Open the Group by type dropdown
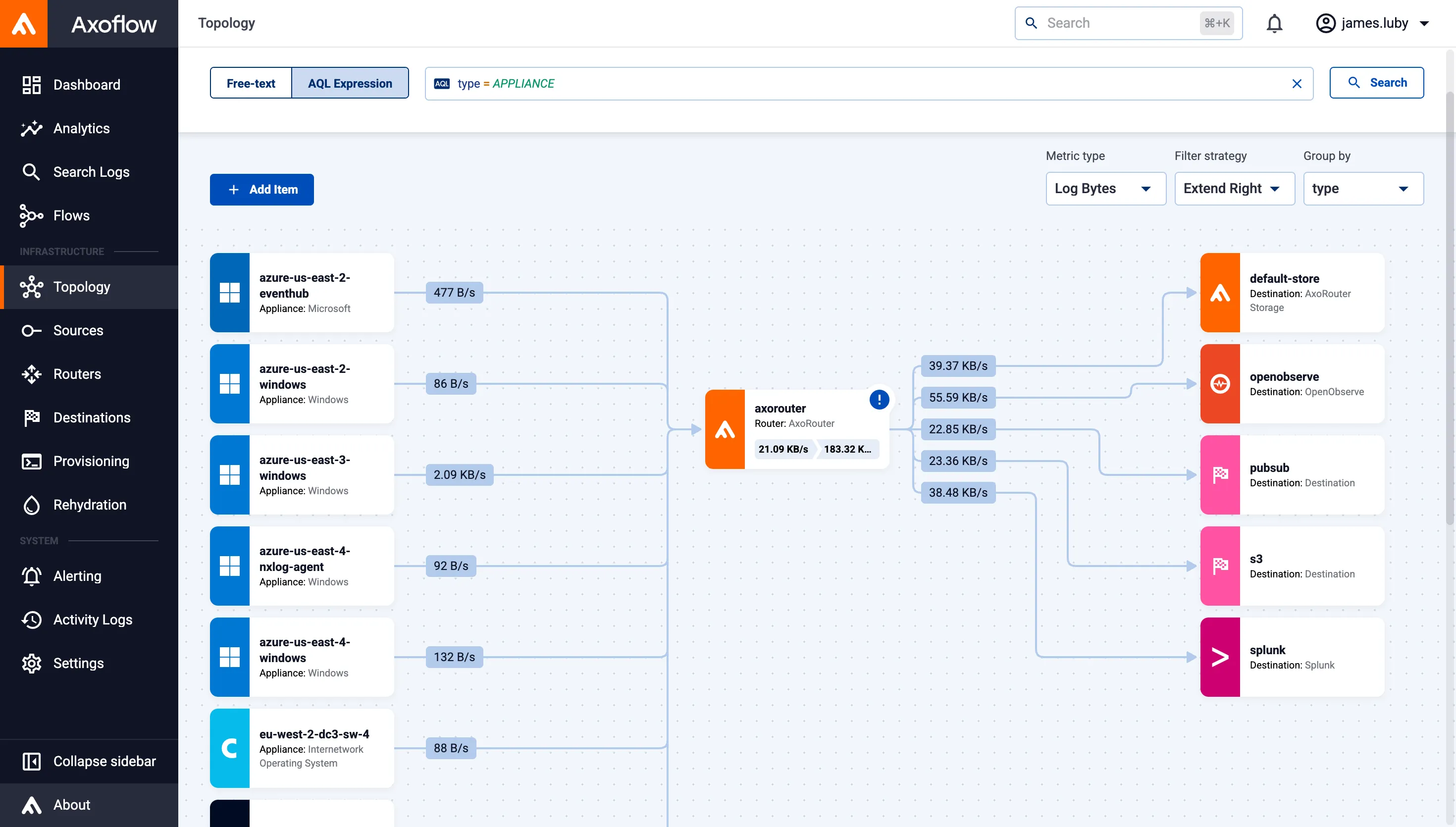The width and height of the screenshot is (1456, 827). (x=1362, y=189)
